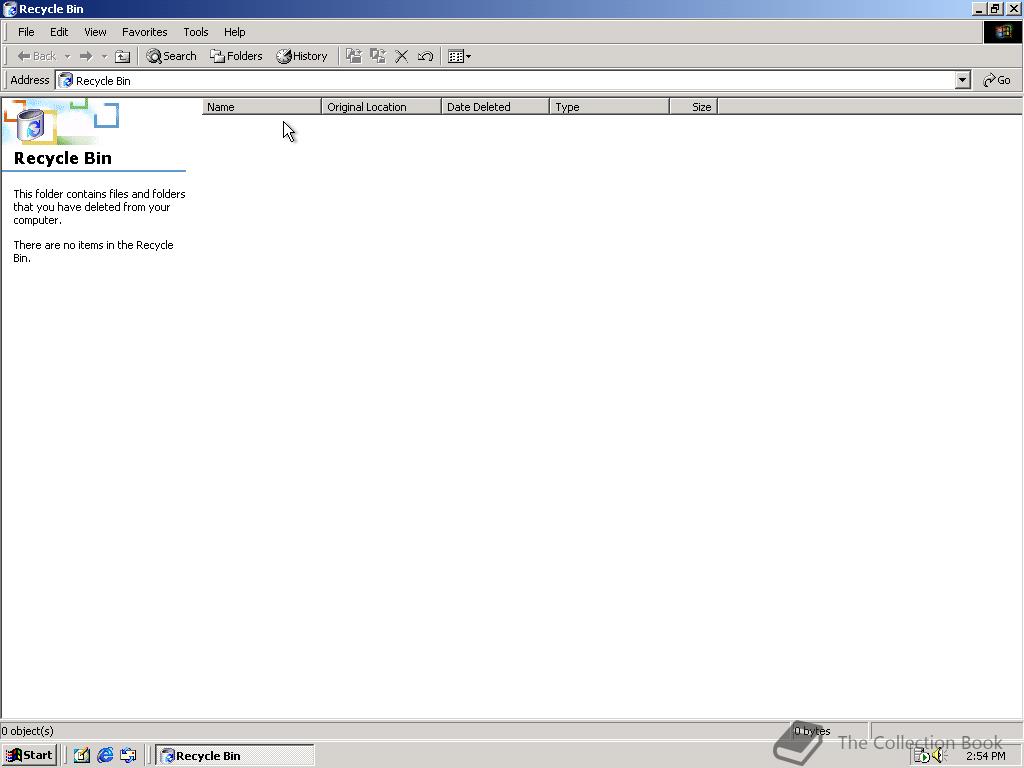The image size is (1024, 768).
Task: Click the large Recycle Bin panel icon
Action: point(31,125)
